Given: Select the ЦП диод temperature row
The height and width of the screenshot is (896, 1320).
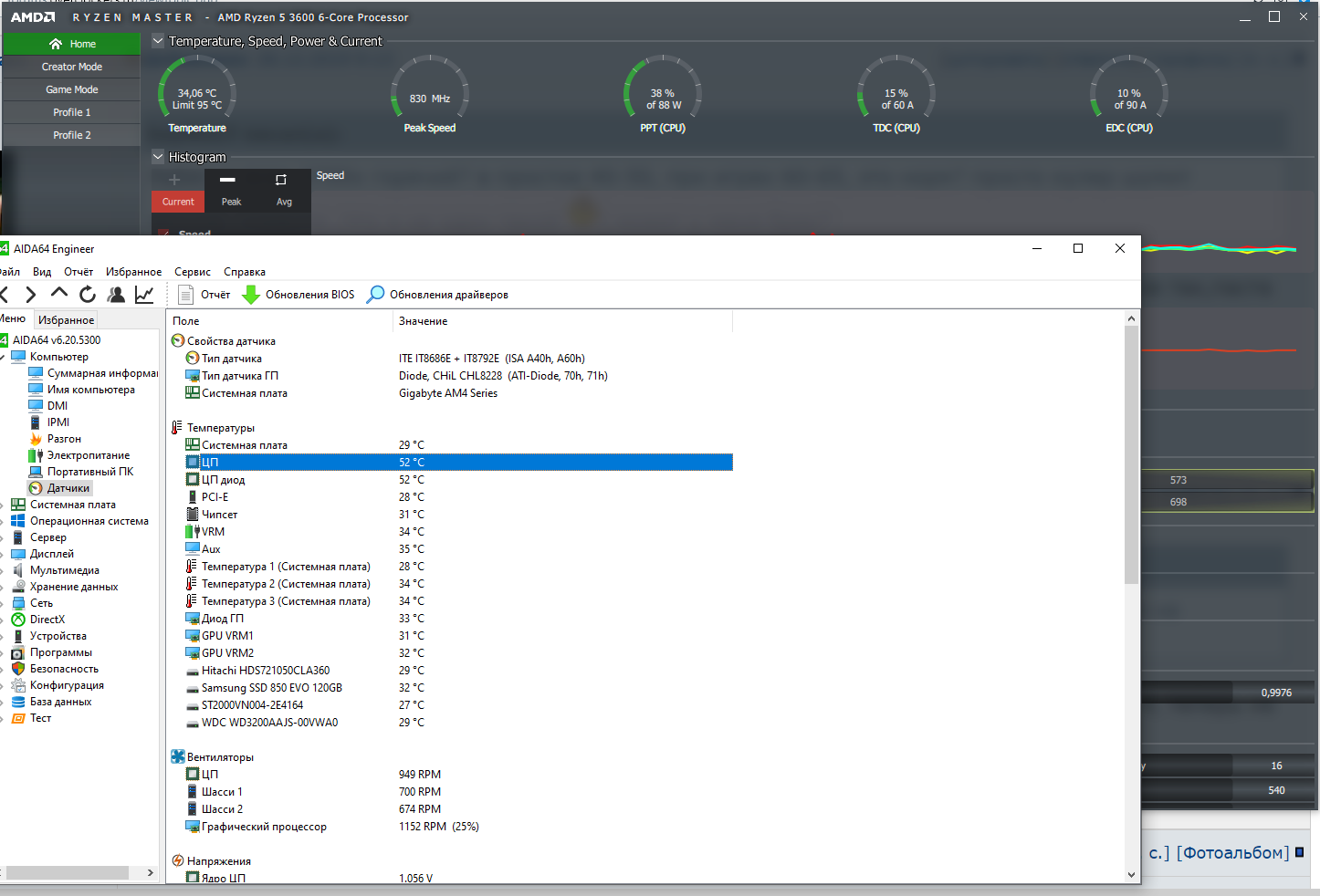Looking at the screenshot, I should point(458,480).
